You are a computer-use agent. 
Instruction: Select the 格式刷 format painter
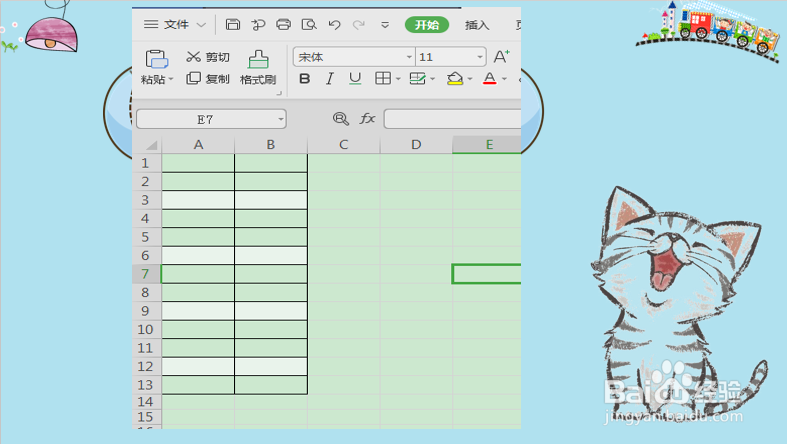(x=258, y=67)
